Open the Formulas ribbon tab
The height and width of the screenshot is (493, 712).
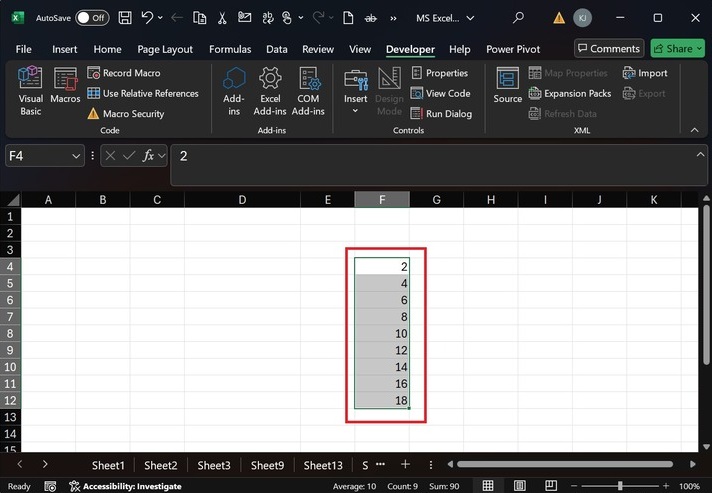(230, 49)
